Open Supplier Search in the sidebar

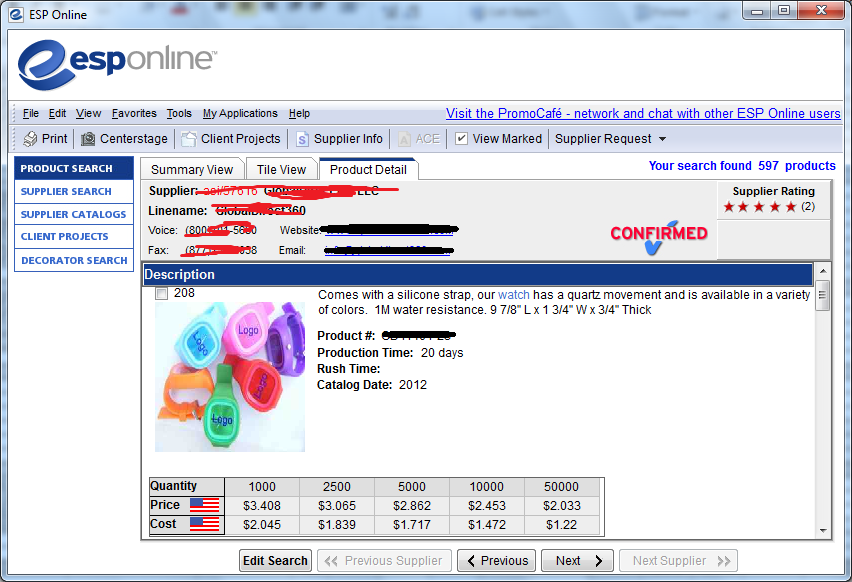pyautogui.click(x=74, y=191)
